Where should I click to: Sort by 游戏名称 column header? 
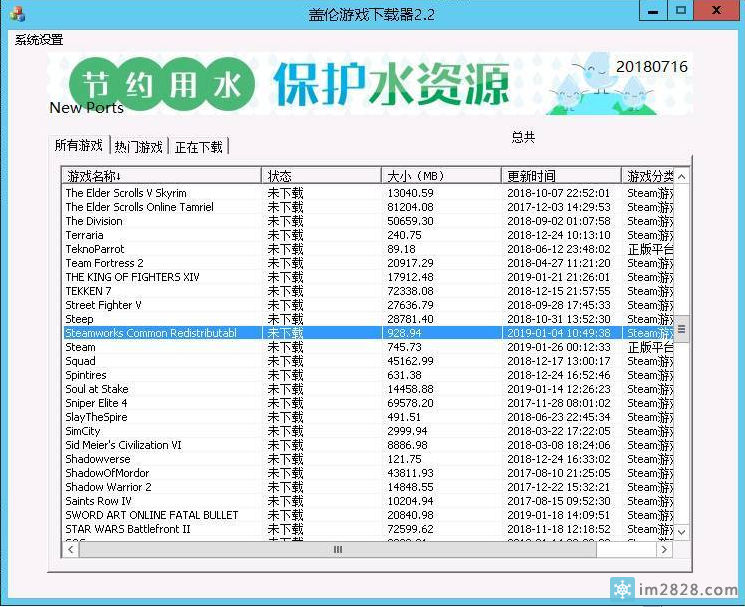coord(162,176)
